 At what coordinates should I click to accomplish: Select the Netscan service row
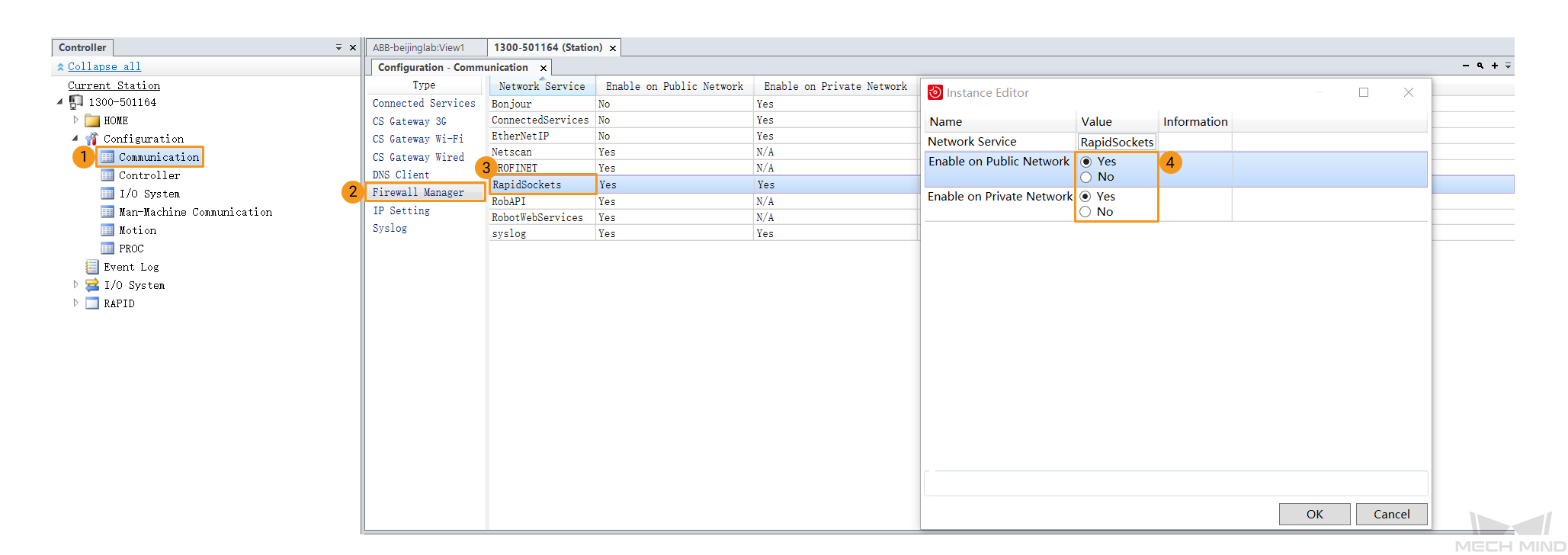[704, 152]
